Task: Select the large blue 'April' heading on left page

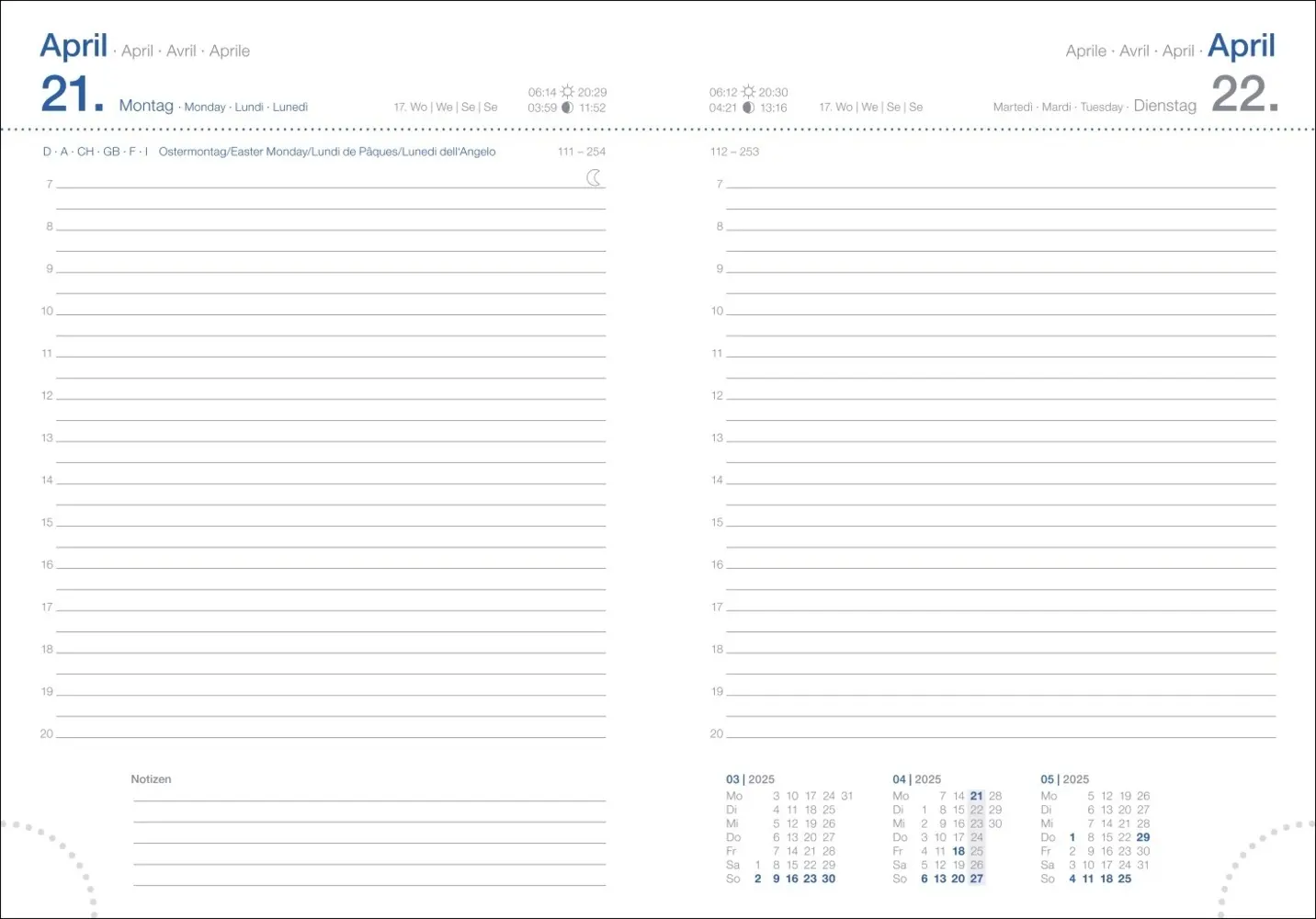Action: (74, 45)
